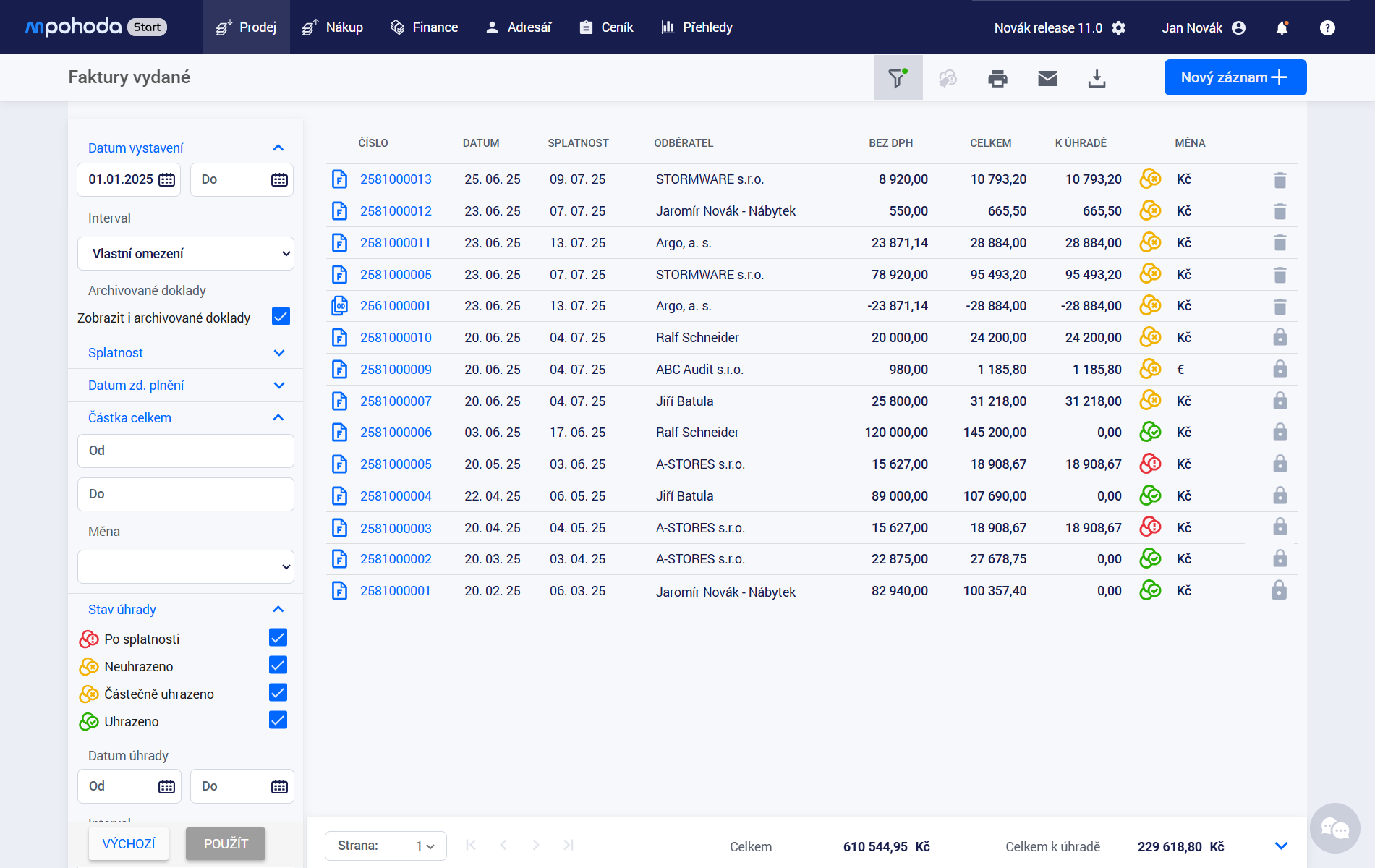The width and height of the screenshot is (1375, 868).
Task: Open calendar for Datum vystavení Do field
Action: coord(279,179)
